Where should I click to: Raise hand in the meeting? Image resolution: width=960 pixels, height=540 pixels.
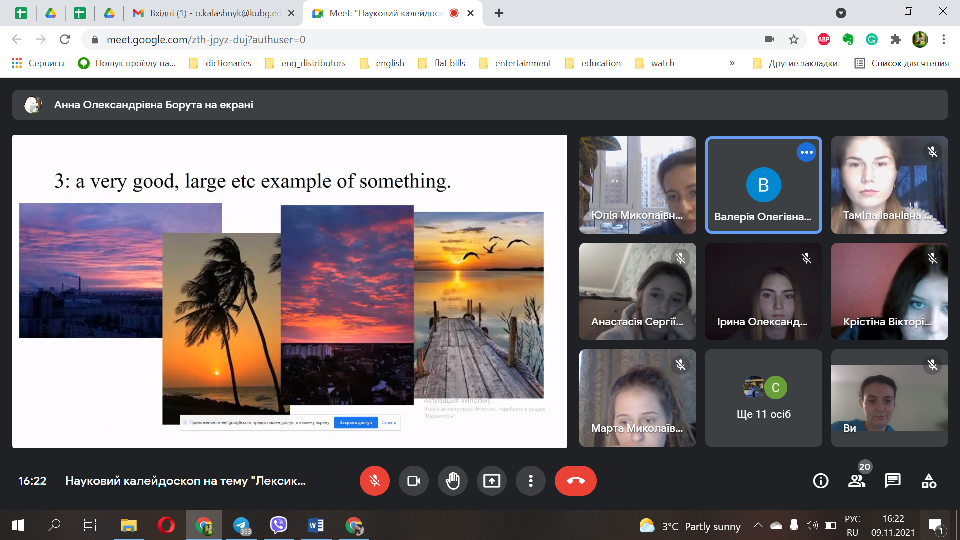452,480
